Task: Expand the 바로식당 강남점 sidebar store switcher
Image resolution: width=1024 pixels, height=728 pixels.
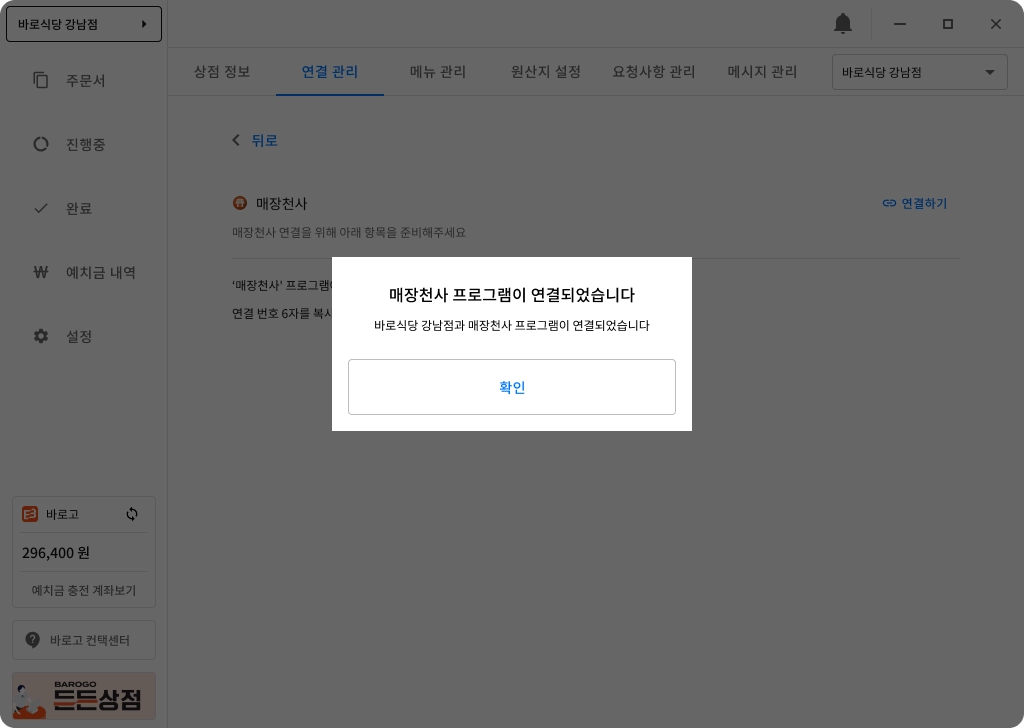Action: point(84,24)
